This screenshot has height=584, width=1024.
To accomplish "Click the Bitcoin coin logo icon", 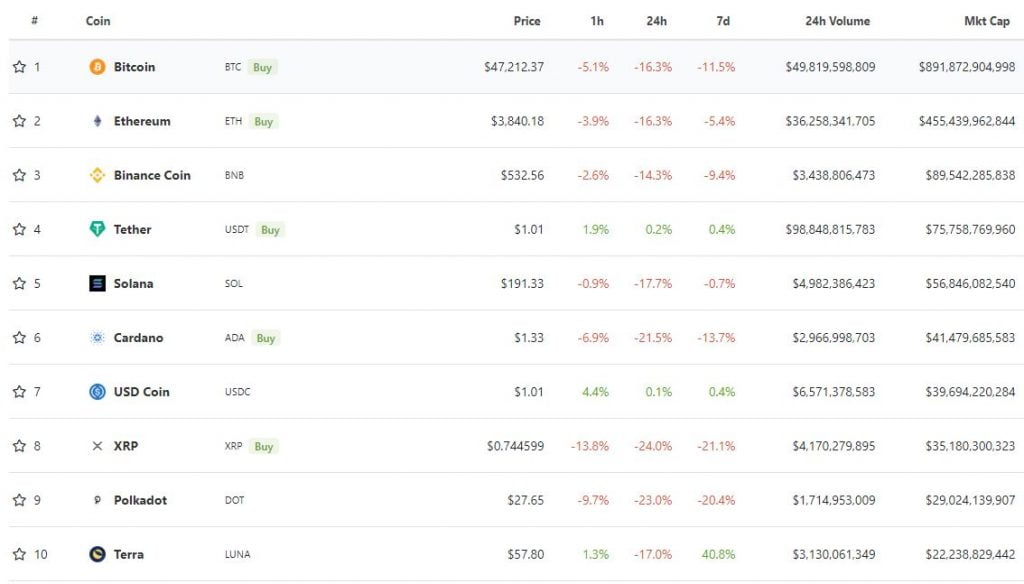I will pos(97,67).
